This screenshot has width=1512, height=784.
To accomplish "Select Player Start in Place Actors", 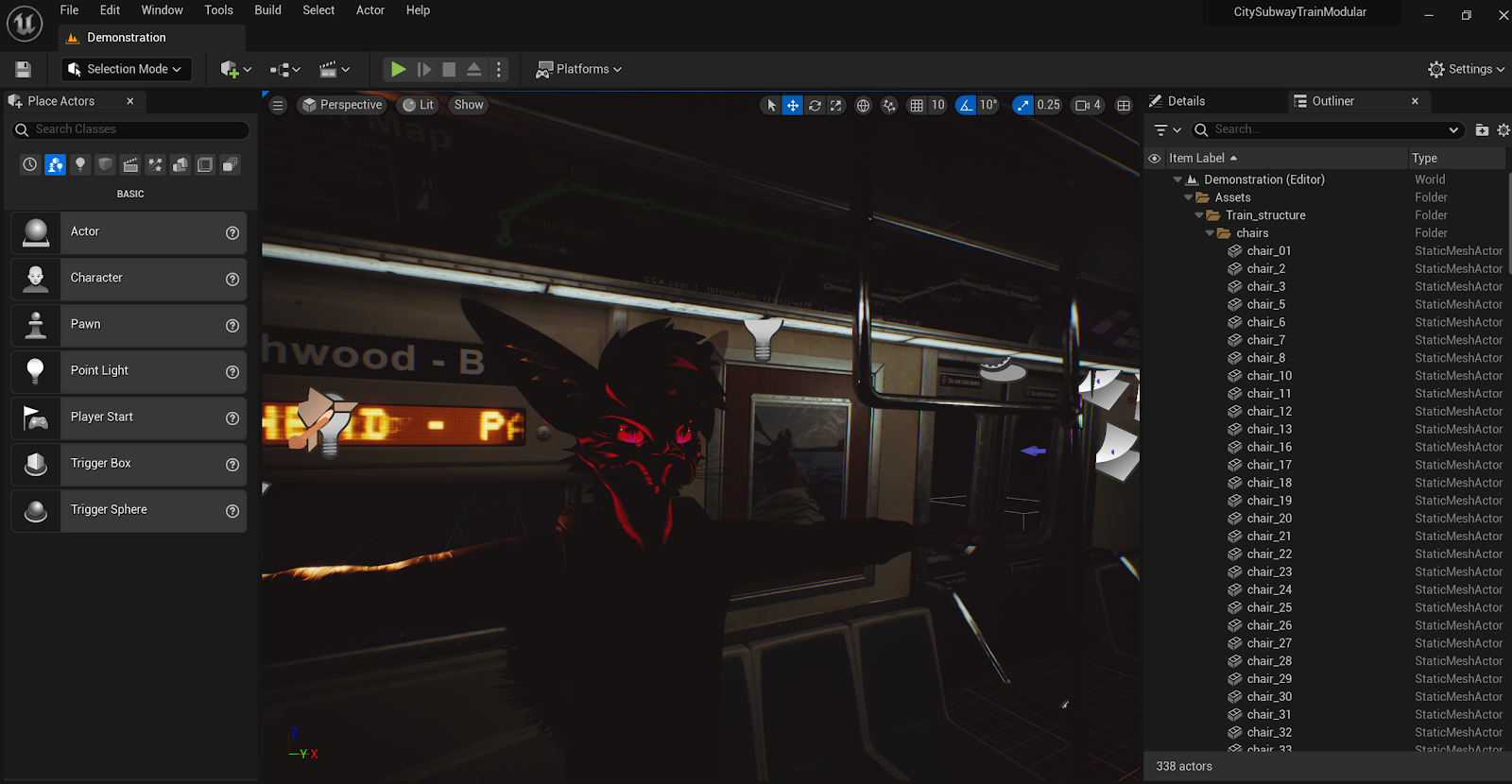I will pos(129,418).
